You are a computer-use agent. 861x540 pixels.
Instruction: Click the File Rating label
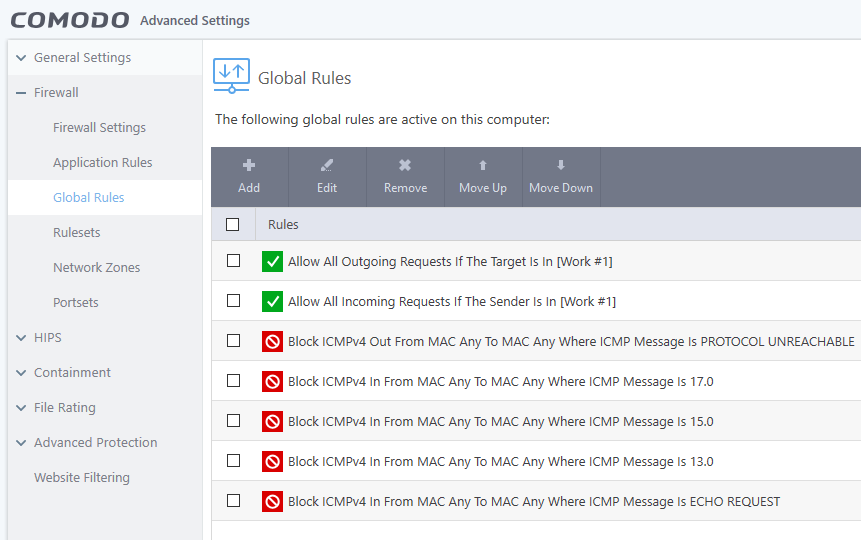(65, 408)
